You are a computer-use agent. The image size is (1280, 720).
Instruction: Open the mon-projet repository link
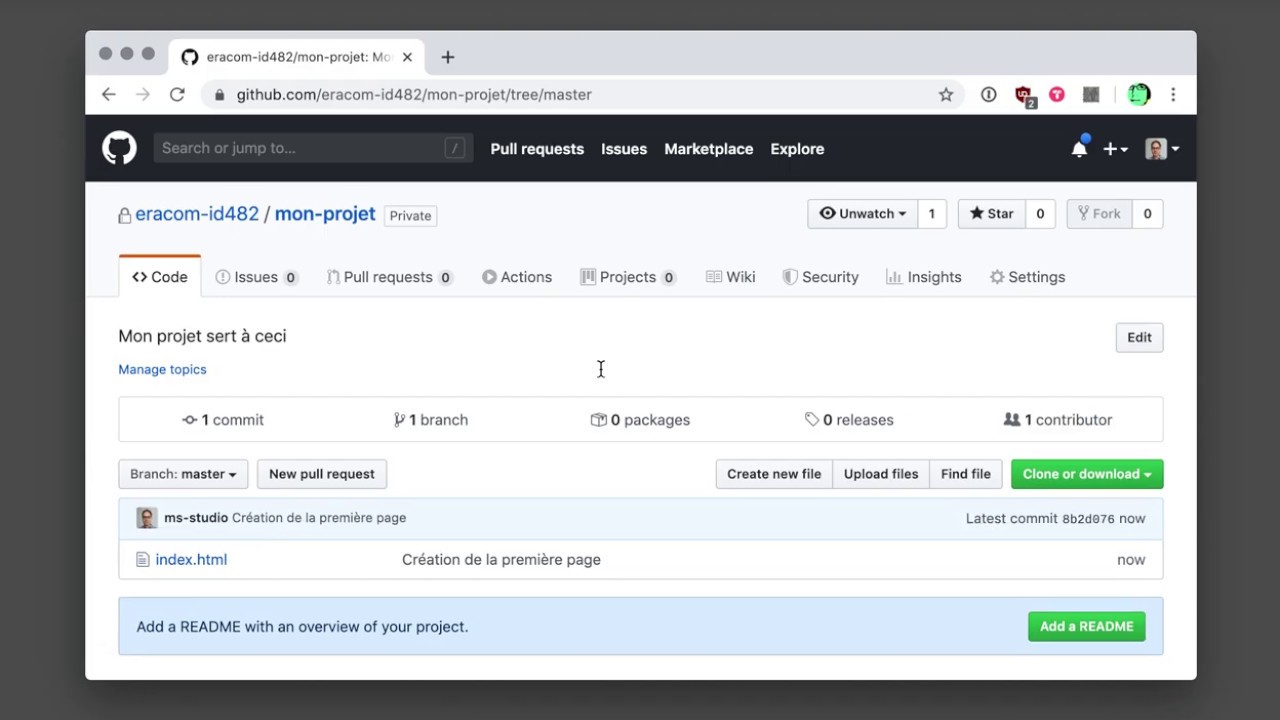tap(325, 214)
